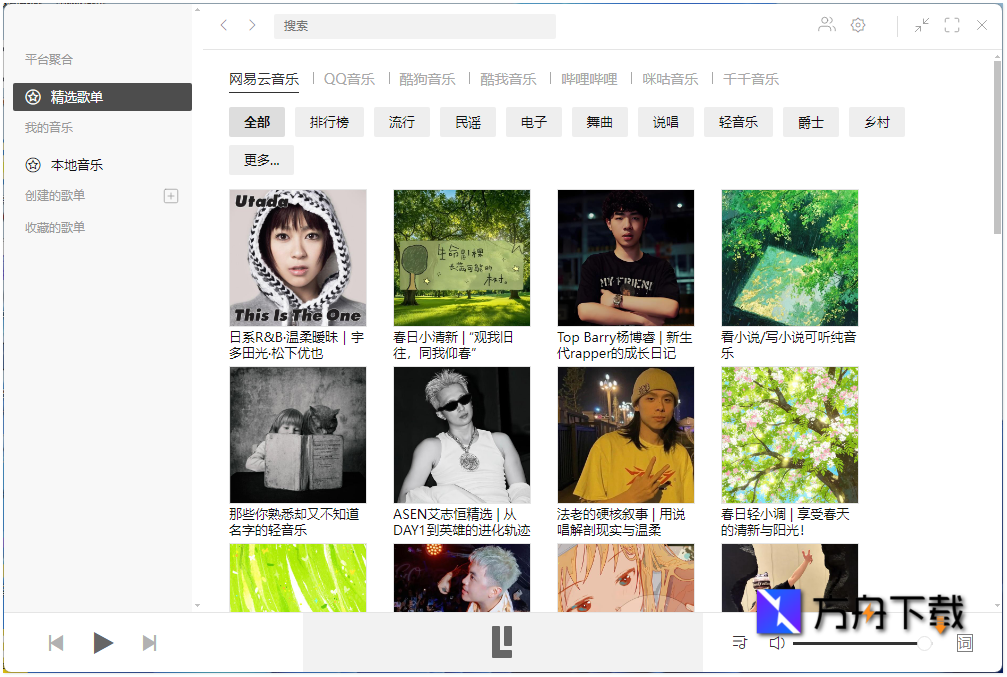Select the 流行 category filter
The width and height of the screenshot is (1007, 677).
402,122
